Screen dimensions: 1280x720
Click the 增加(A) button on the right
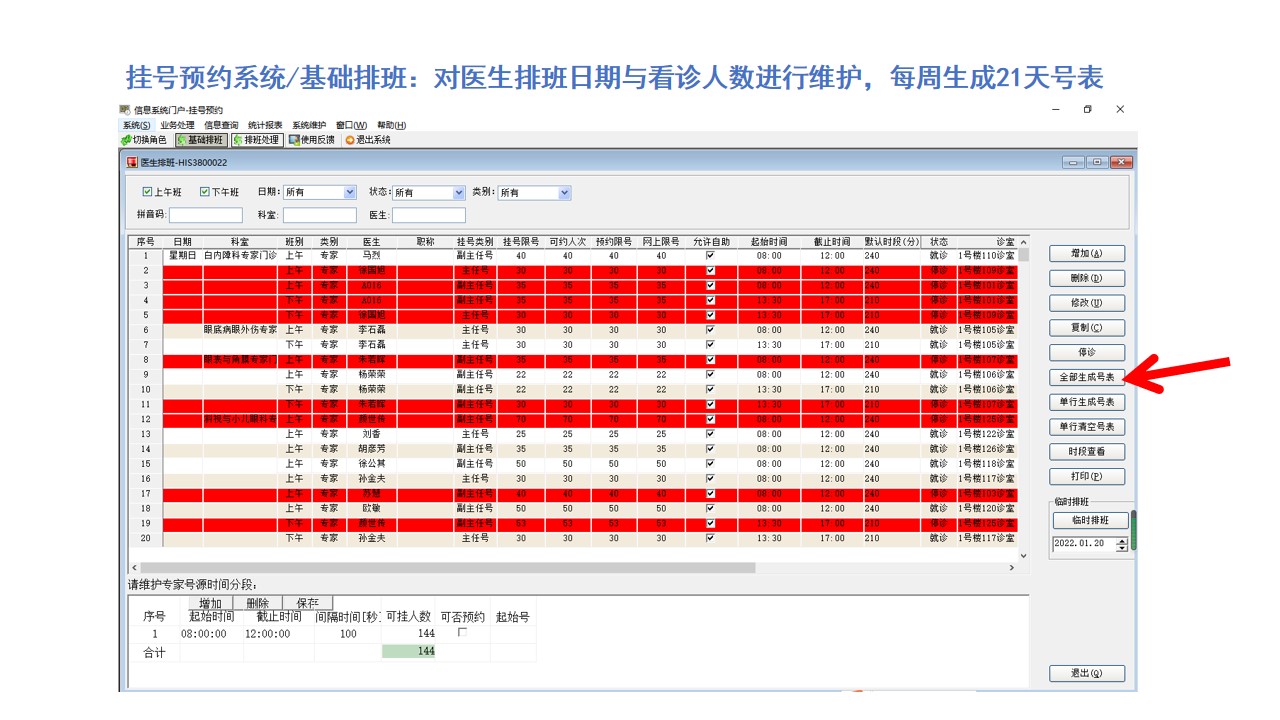click(1087, 254)
